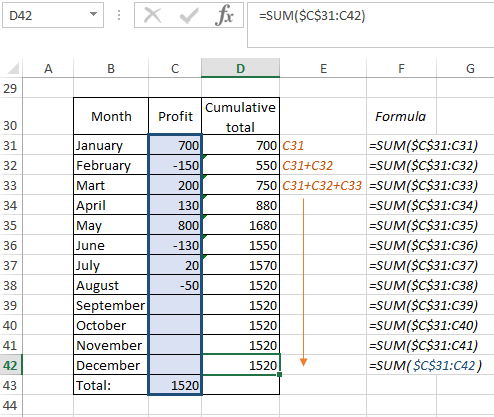Click profit value -50 for August
The height and width of the screenshot is (417, 494).
coord(175,285)
